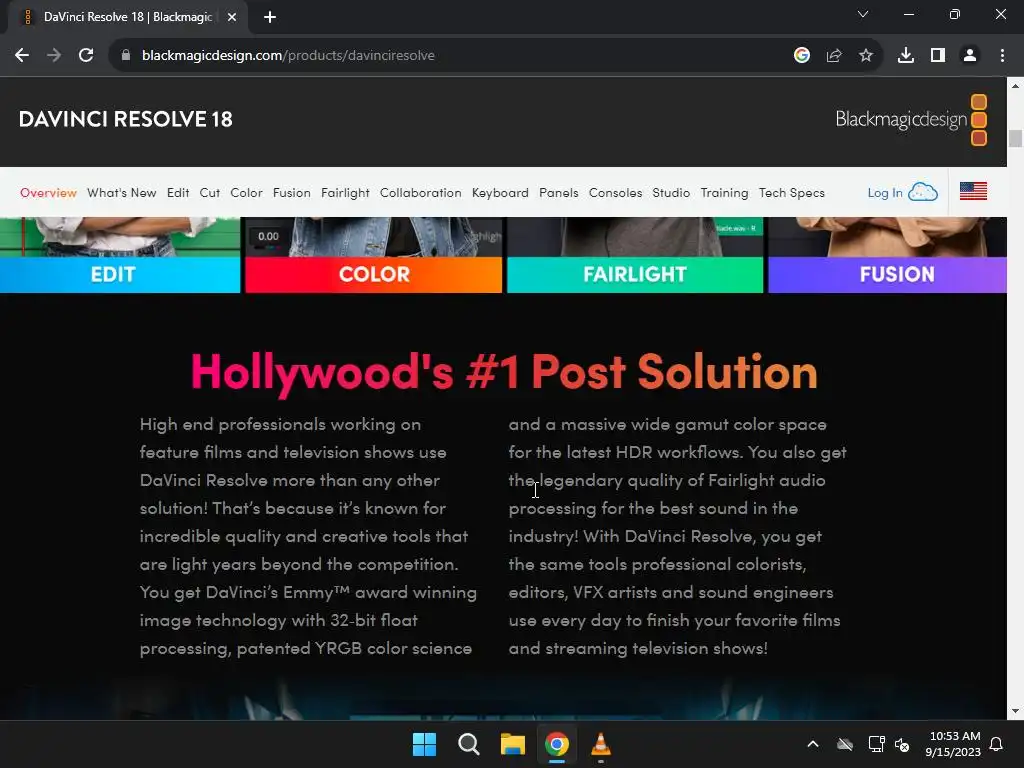
Task: Click the OneDrive tray icon
Action: tap(845, 744)
